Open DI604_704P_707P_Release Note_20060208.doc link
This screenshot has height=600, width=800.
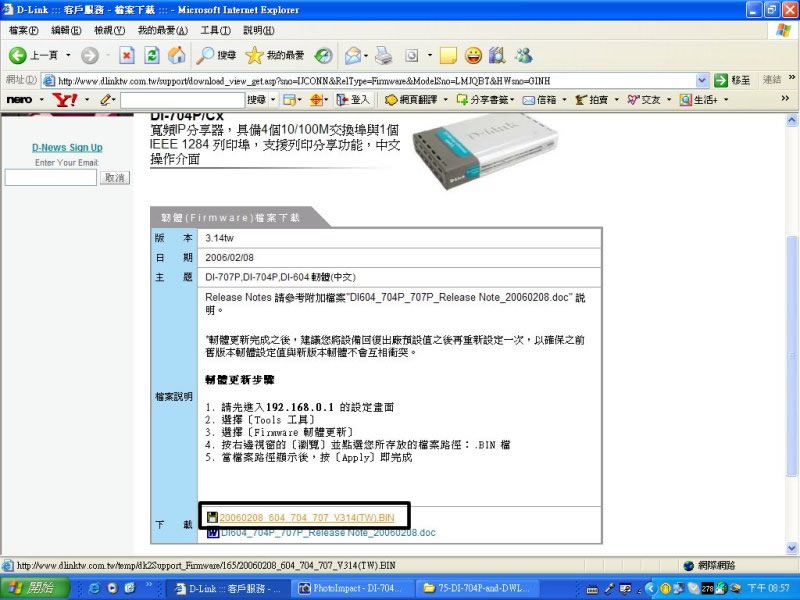pyautogui.click(x=328, y=533)
